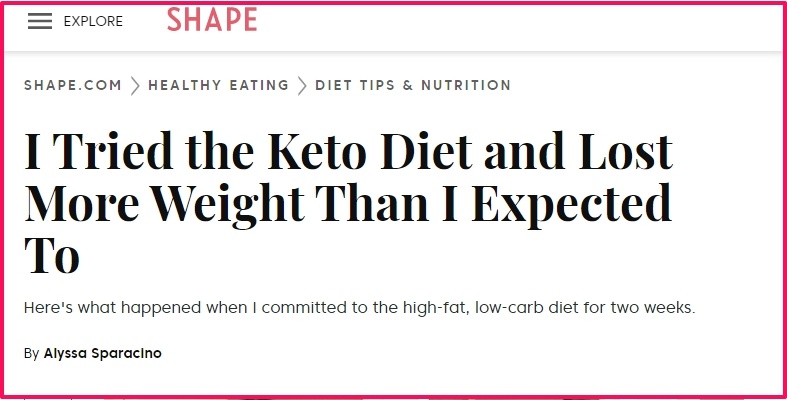
Task: Select the word 'Keto' in the headline
Action: tap(317, 151)
